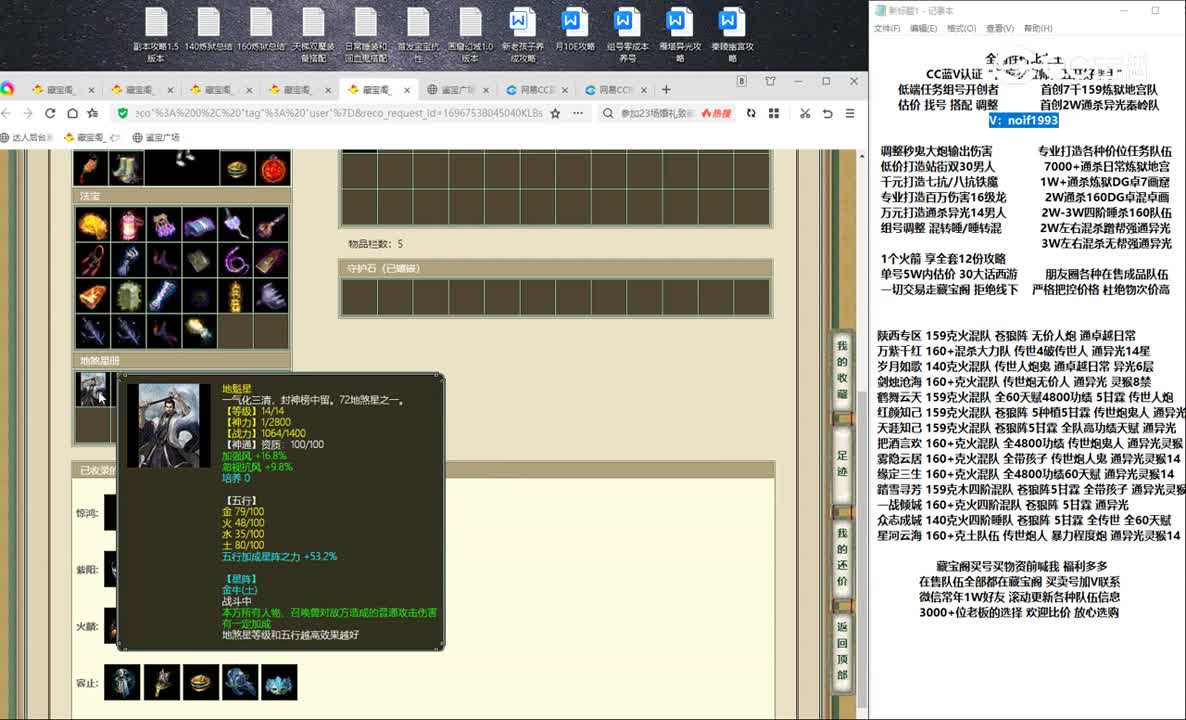
Task: Open the 天株双魔装备搭配 desktop file
Action: 313,34
